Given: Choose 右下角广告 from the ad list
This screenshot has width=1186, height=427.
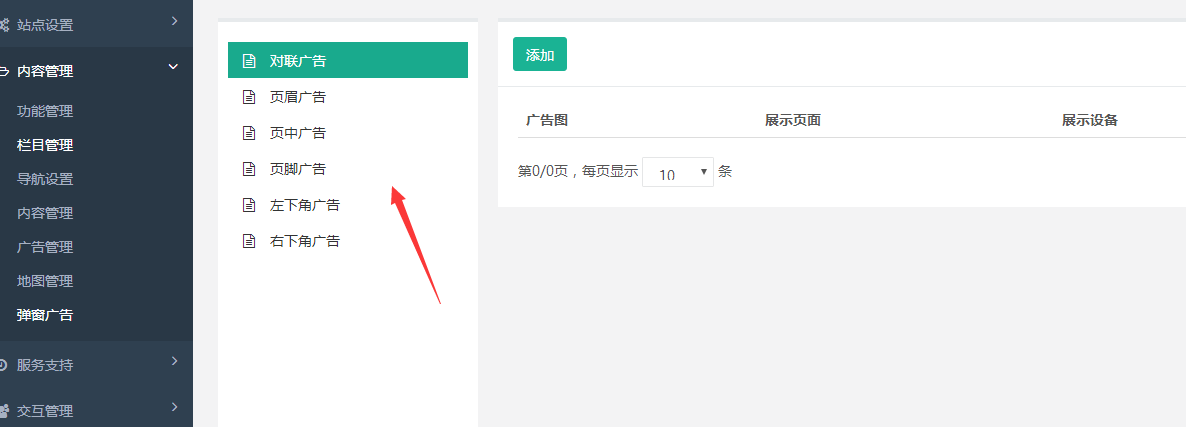Looking at the screenshot, I should pyautogui.click(x=305, y=241).
